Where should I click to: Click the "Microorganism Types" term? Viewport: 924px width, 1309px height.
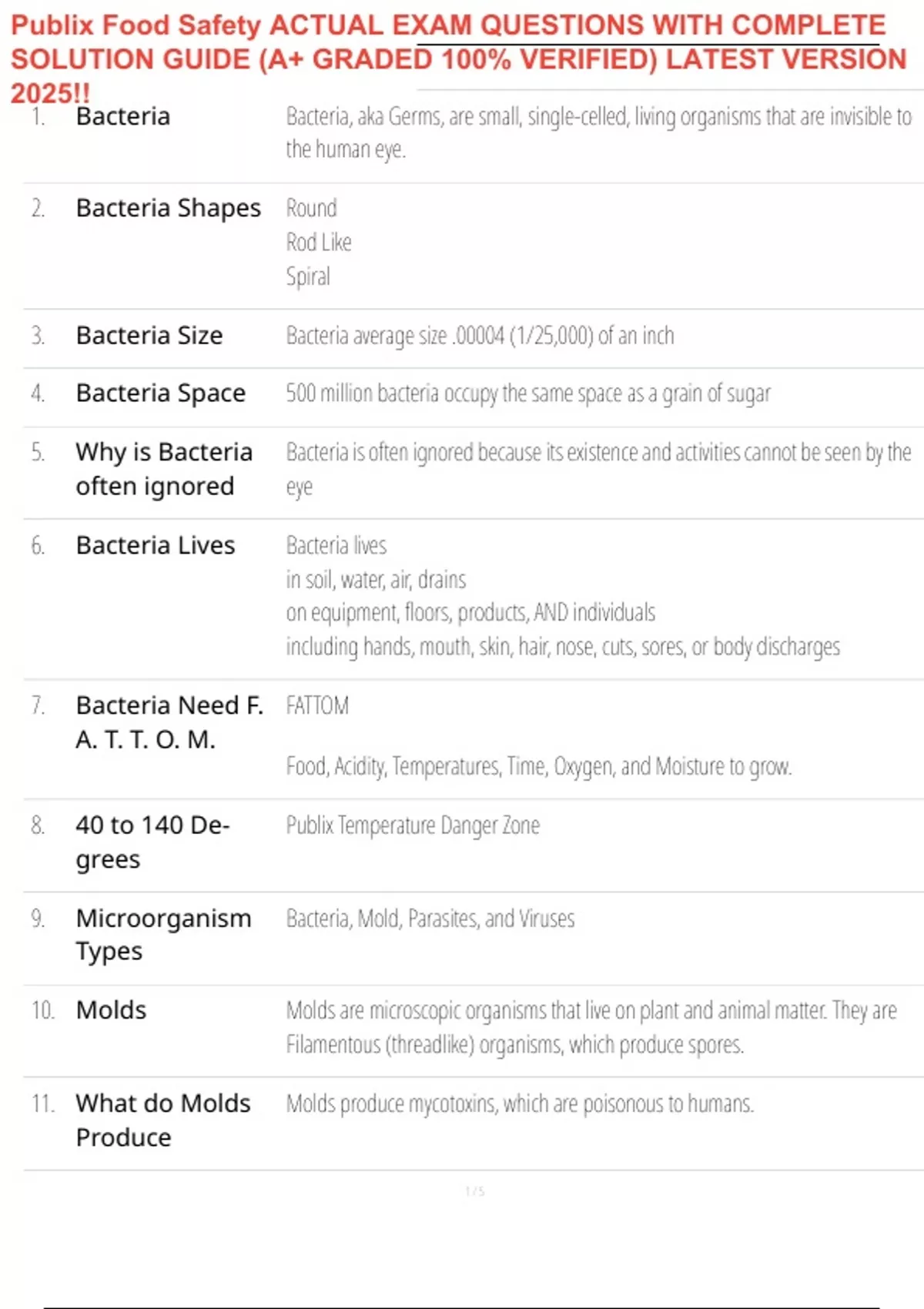pyautogui.click(x=163, y=934)
